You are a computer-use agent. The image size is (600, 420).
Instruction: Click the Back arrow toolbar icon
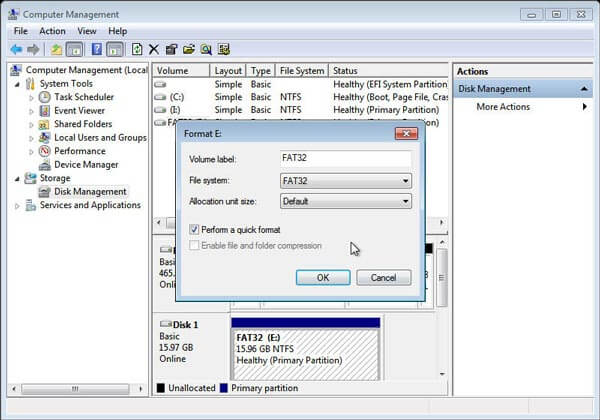[16, 49]
